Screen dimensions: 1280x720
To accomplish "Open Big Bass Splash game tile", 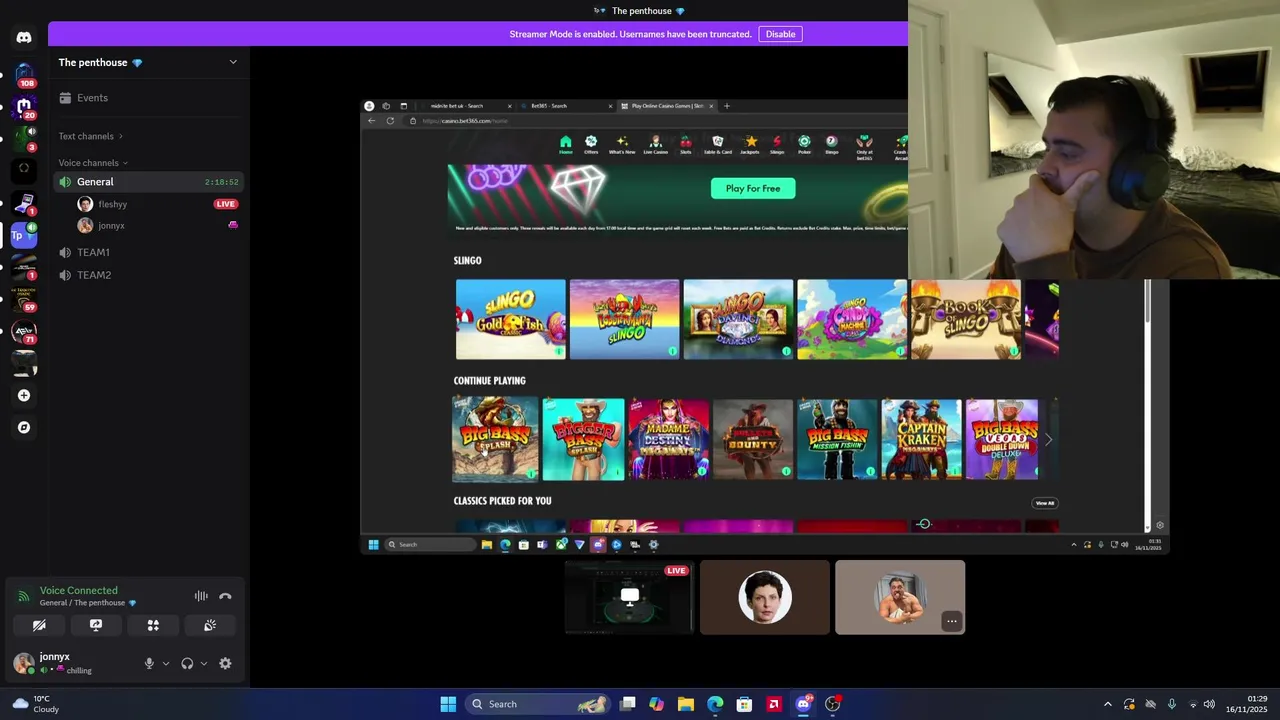I will pos(495,439).
